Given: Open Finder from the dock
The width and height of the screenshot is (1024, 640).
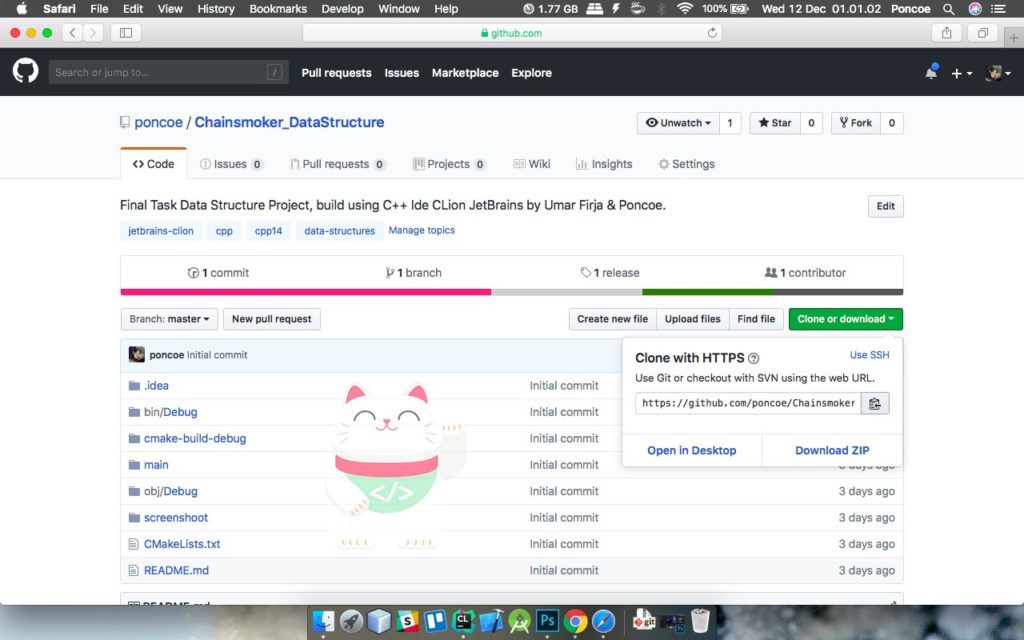Looking at the screenshot, I should (x=323, y=621).
